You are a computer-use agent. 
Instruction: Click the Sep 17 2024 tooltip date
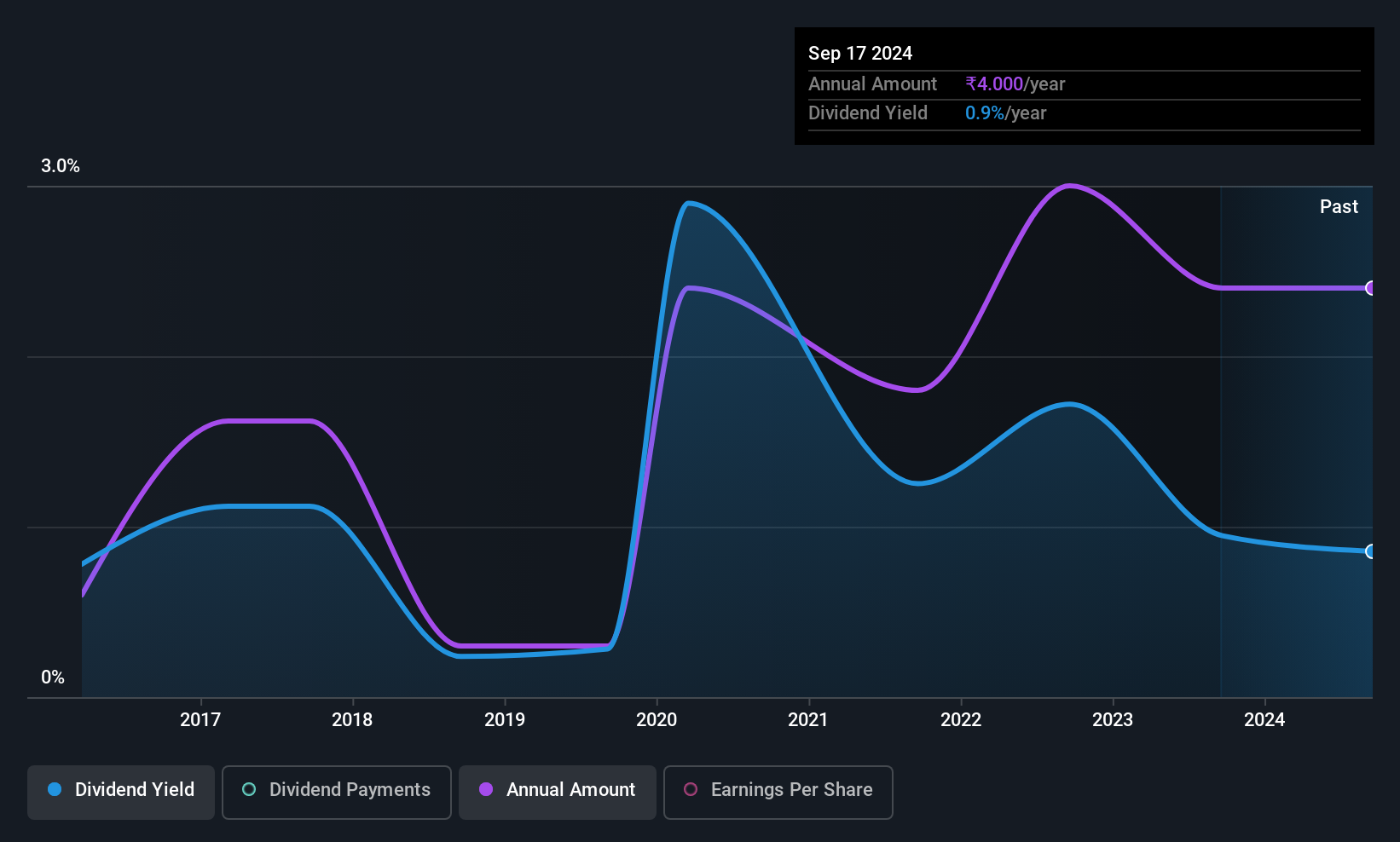860,54
